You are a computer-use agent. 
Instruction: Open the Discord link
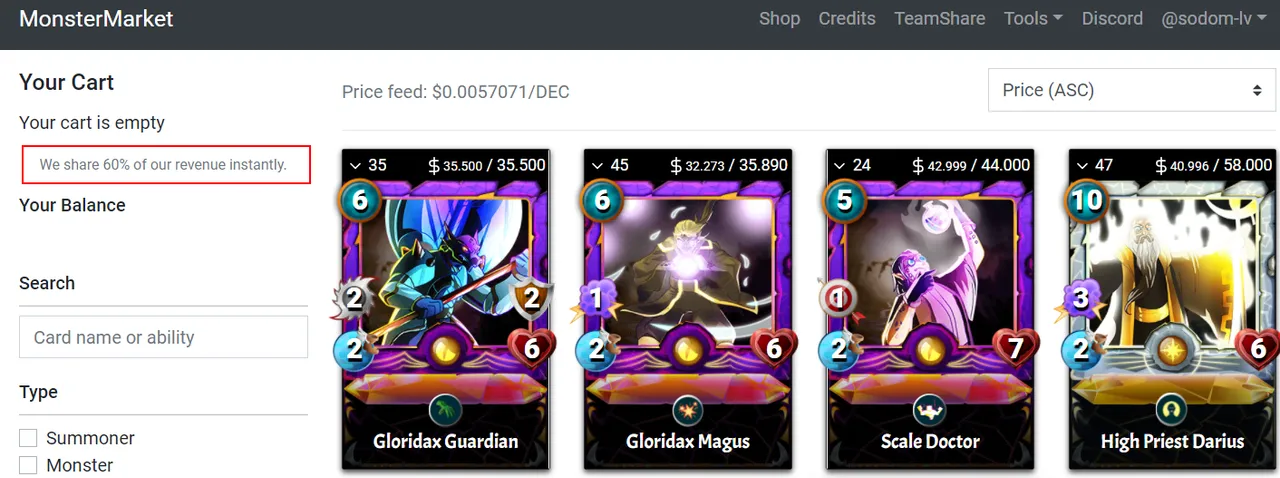coord(1112,18)
